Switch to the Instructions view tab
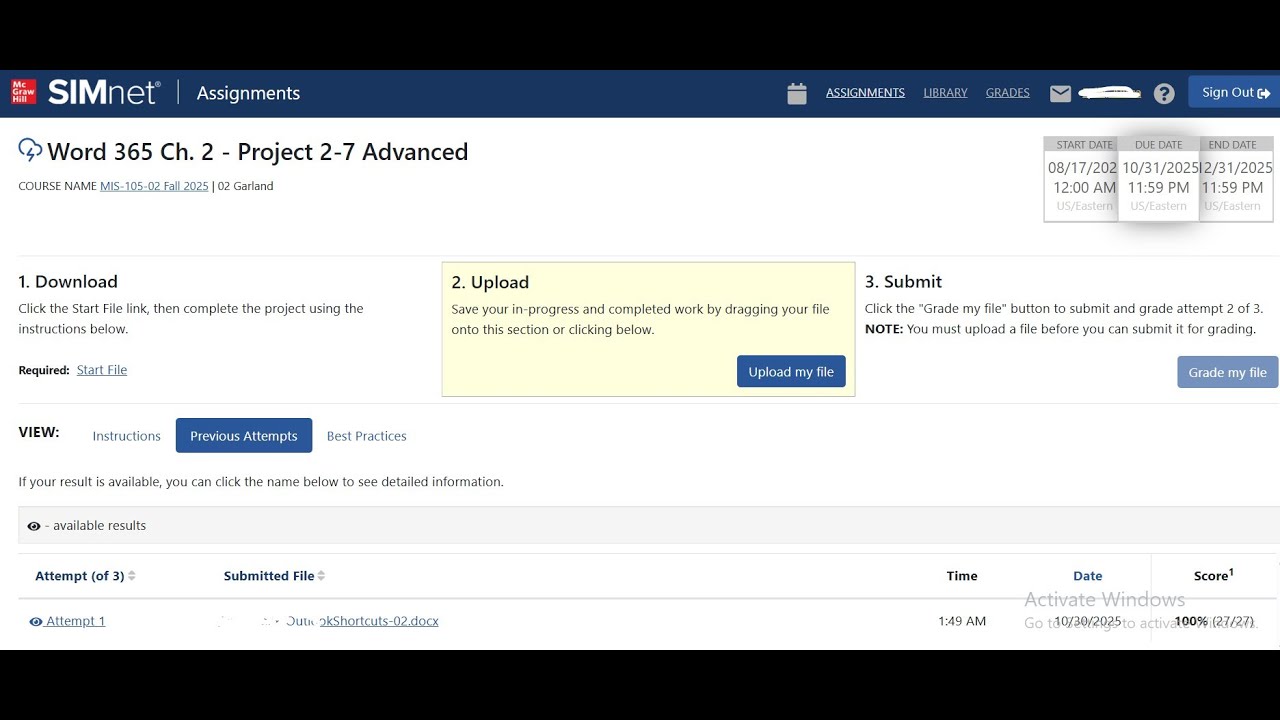The height and width of the screenshot is (720, 1280). tap(126, 436)
